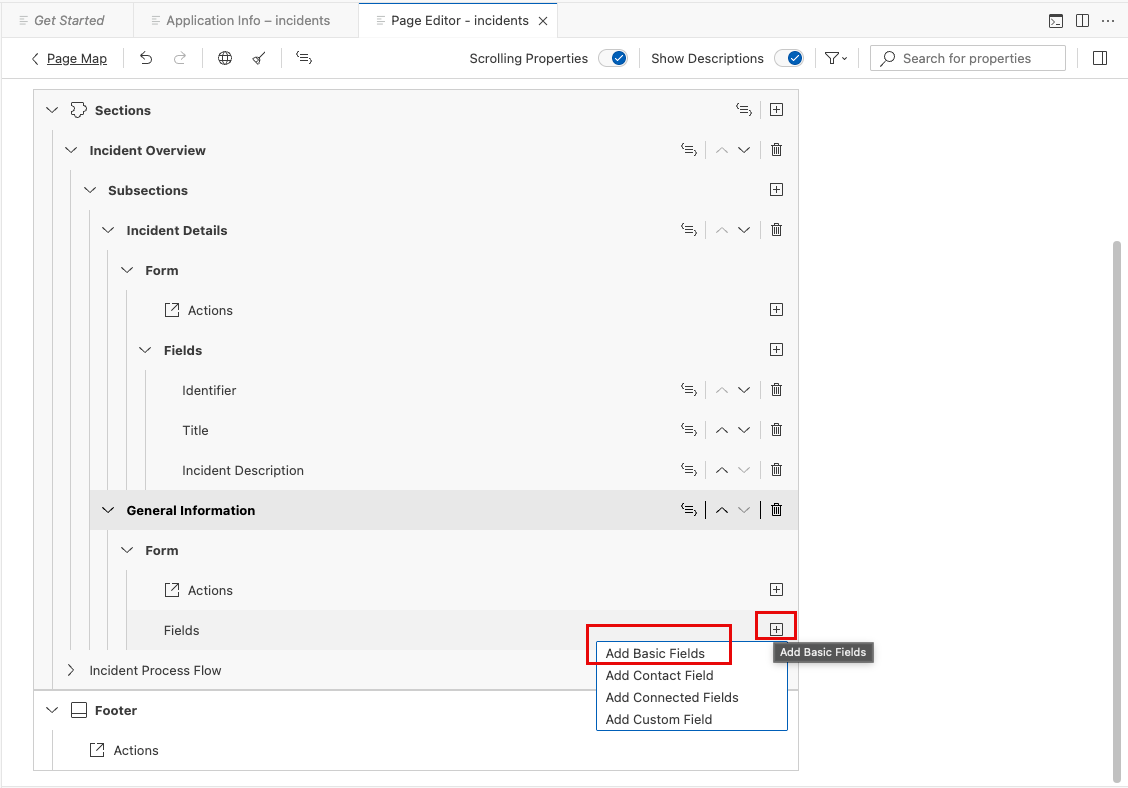Screen dimensions: 1128x788
Task: Click the vertical scrollbar on the right
Action: [1116, 511]
